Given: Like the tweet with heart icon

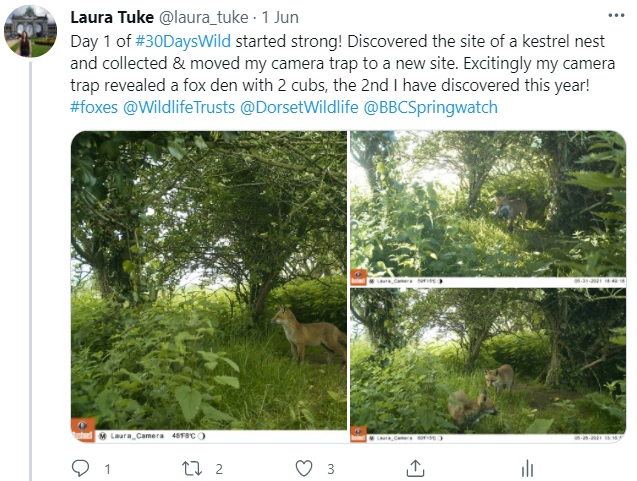Looking at the screenshot, I should [x=305, y=468].
